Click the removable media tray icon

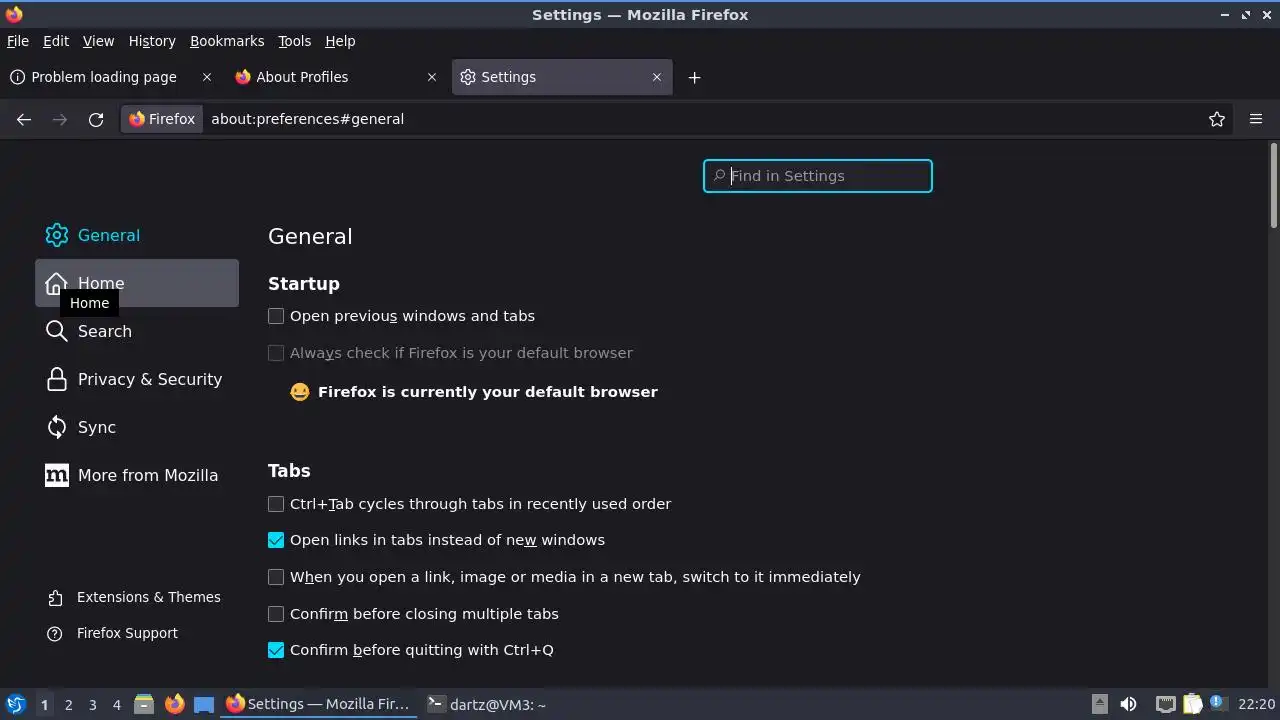pos(1099,704)
